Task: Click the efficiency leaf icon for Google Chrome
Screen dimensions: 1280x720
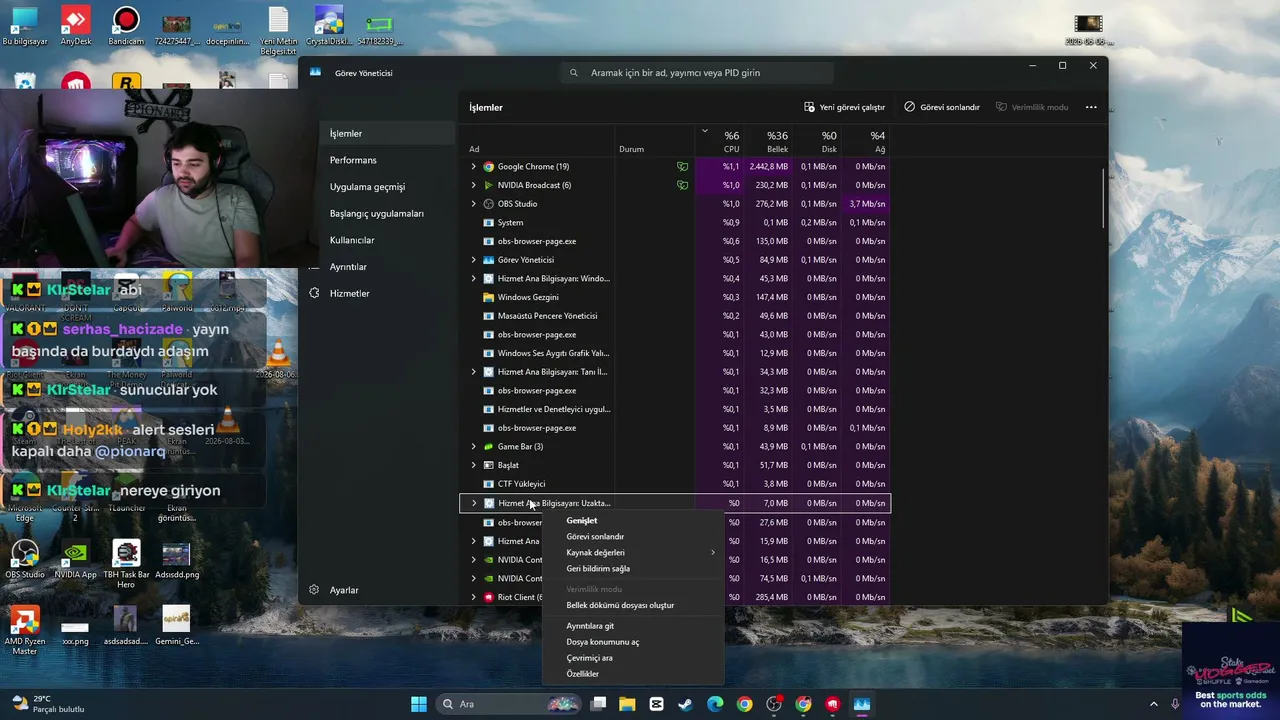Action: click(682, 167)
